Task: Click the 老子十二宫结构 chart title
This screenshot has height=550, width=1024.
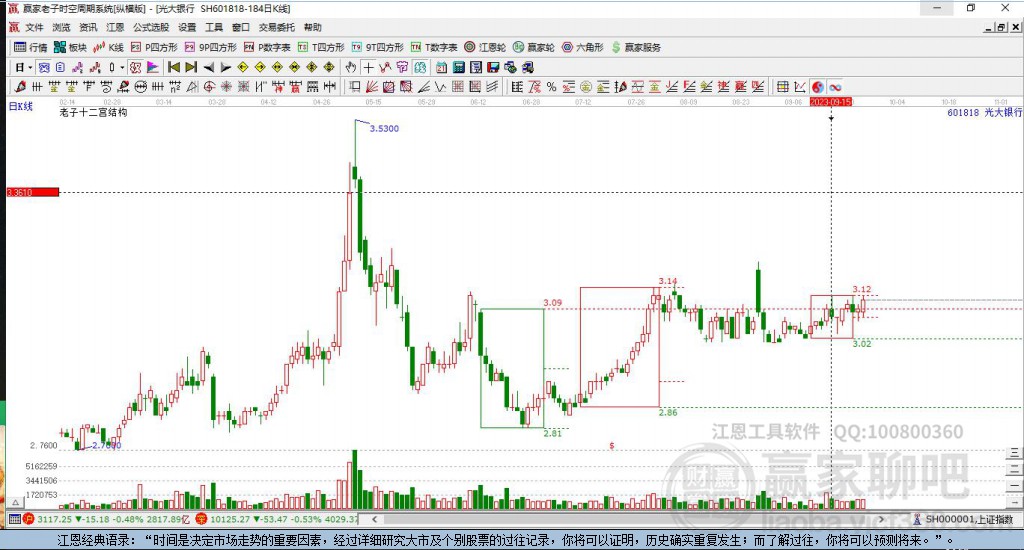Action: click(x=93, y=112)
